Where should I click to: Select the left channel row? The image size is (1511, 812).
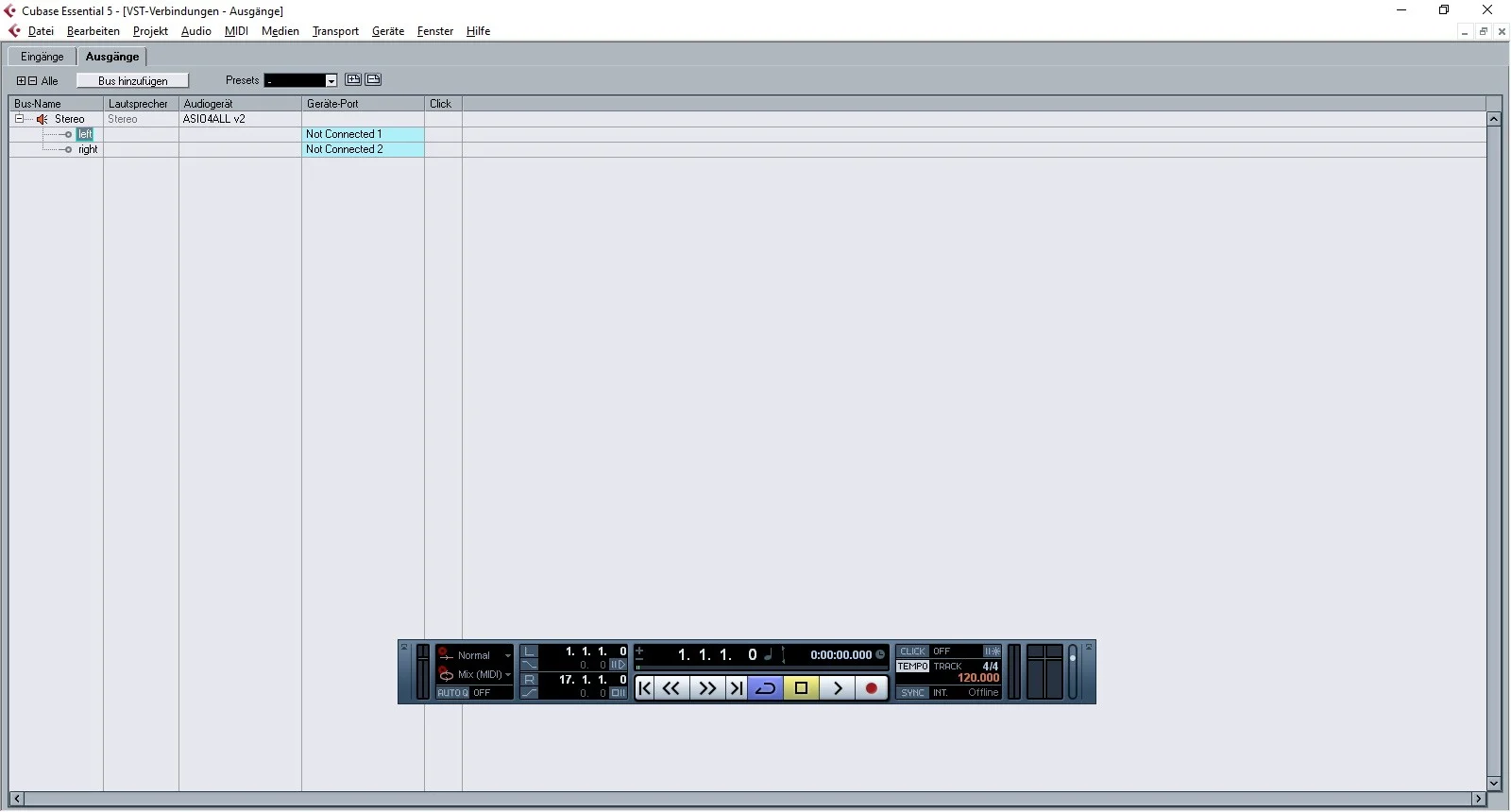(x=85, y=134)
